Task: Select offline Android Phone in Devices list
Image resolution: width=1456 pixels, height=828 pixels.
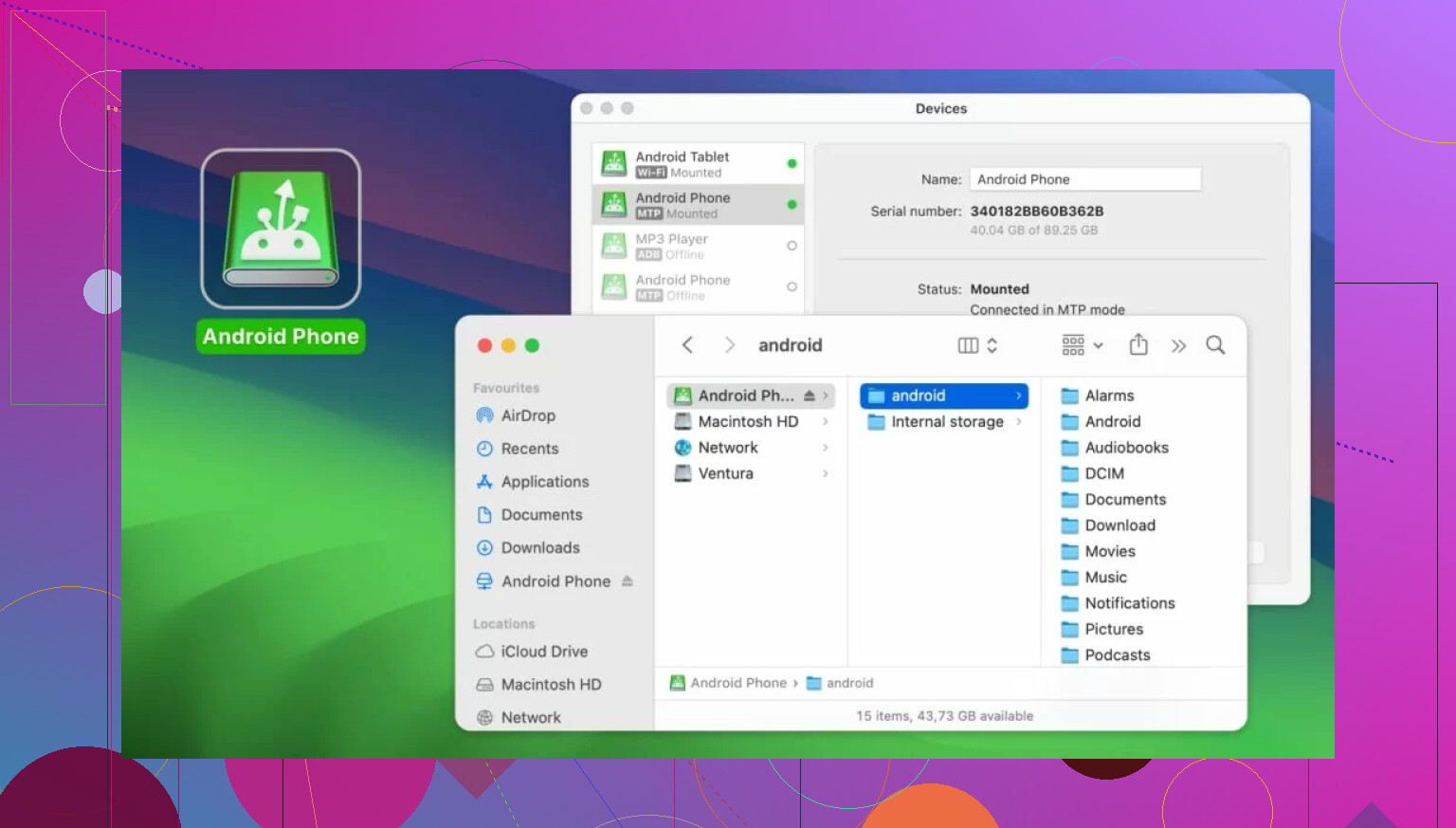Action: (x=699, y=286)
